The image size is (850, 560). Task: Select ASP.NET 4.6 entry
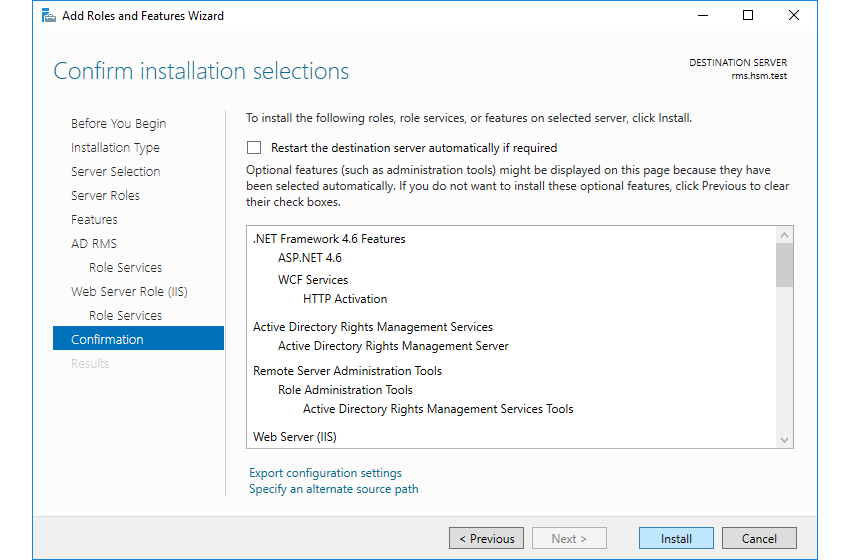[x=310, y=258]
